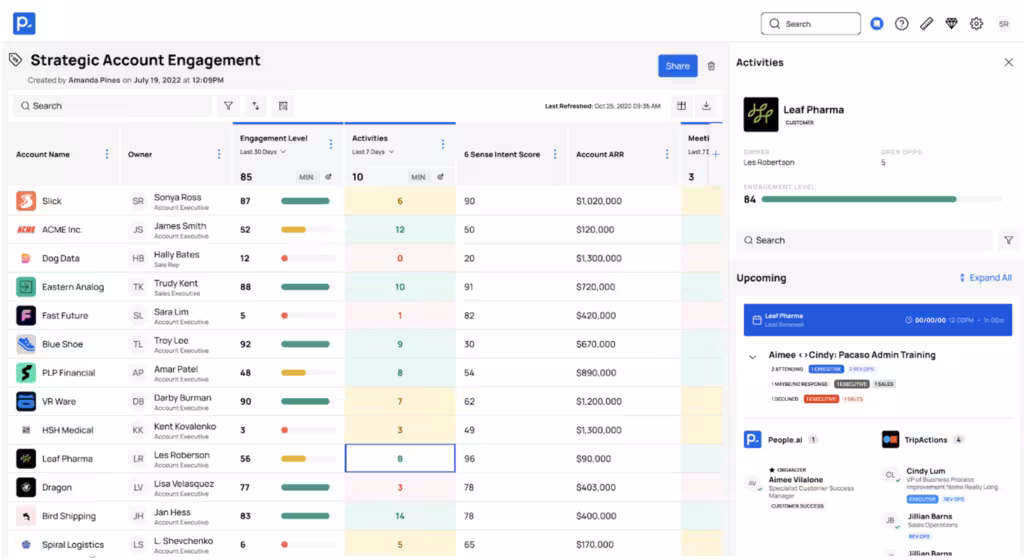Screen dimensions: 1024x560
Task: Collapse the Aimee Cindy meeting chevron
Action: (x=752, y=356)
